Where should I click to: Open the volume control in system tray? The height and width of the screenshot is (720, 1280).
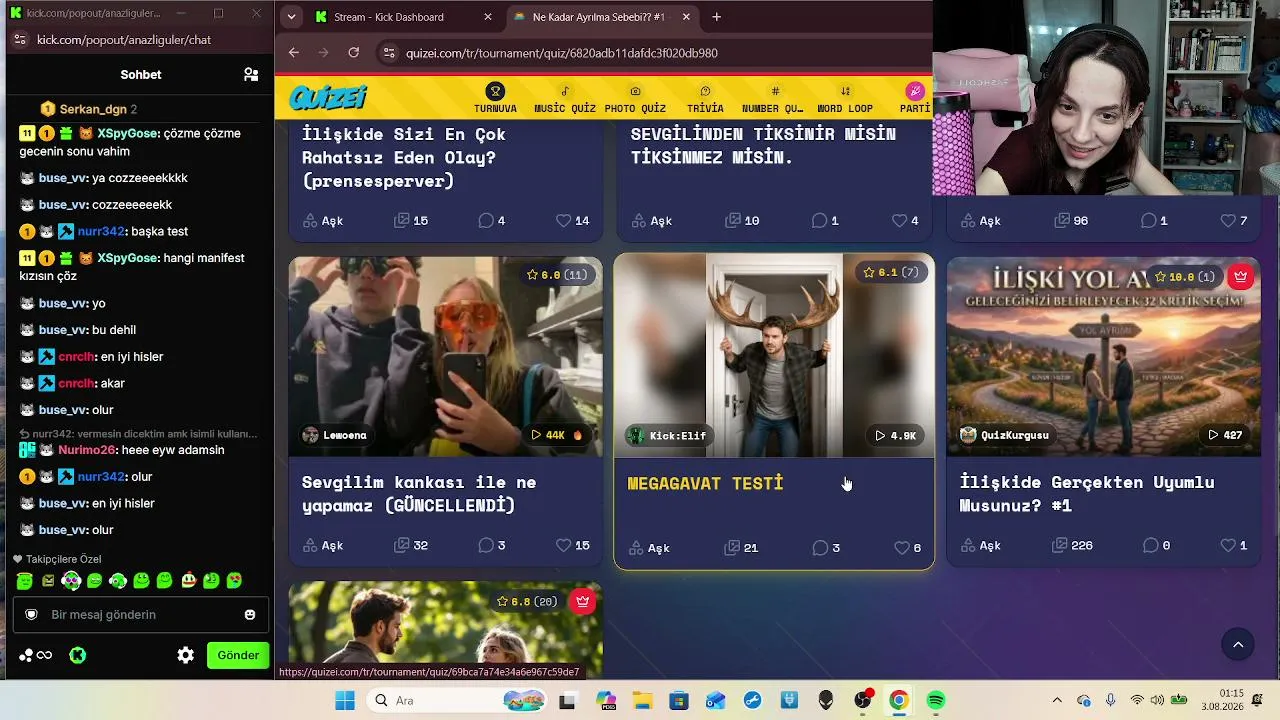pos(1158,700)
